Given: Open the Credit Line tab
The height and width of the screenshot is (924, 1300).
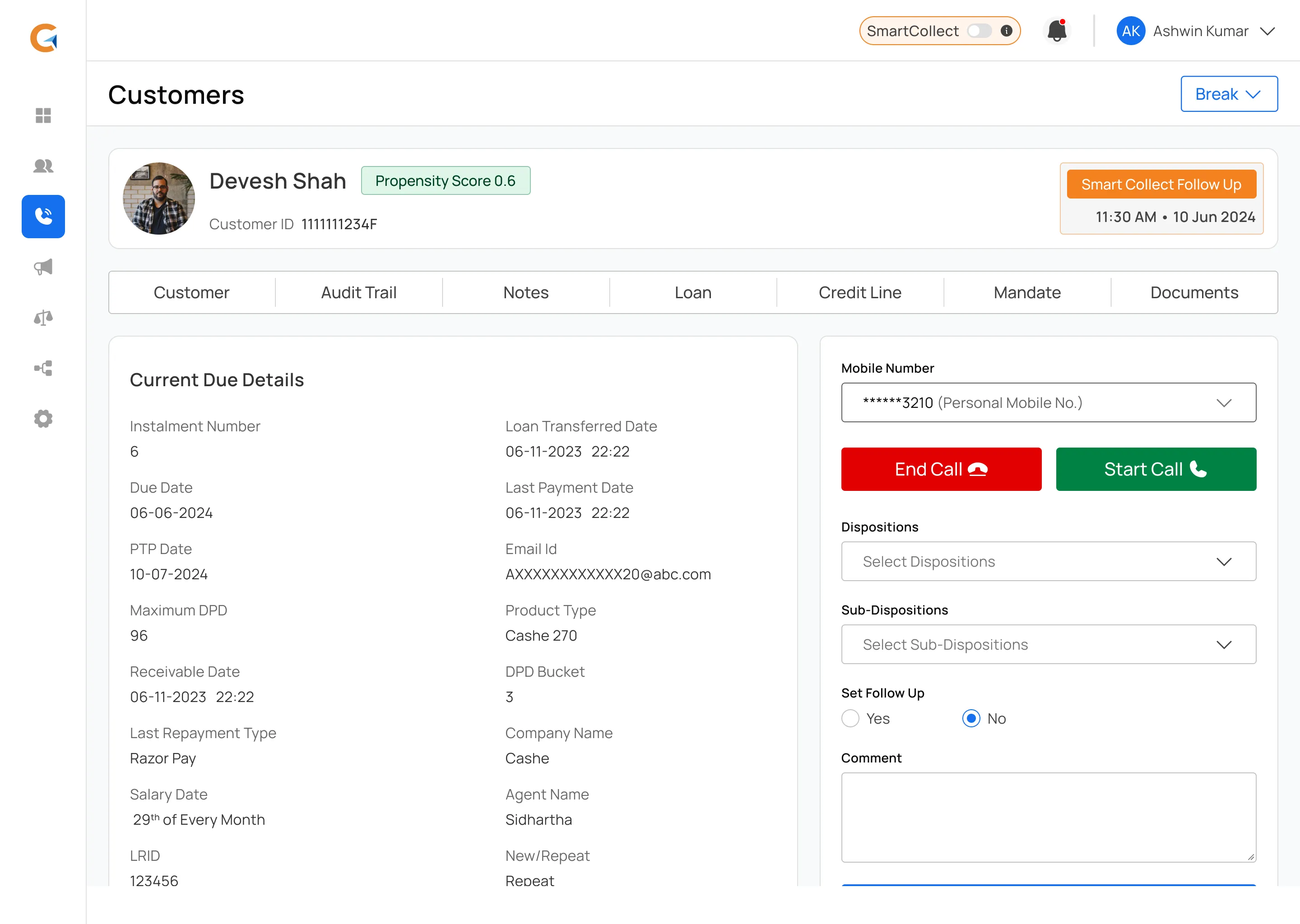Looking at the screenshot, I should (859, 292).
